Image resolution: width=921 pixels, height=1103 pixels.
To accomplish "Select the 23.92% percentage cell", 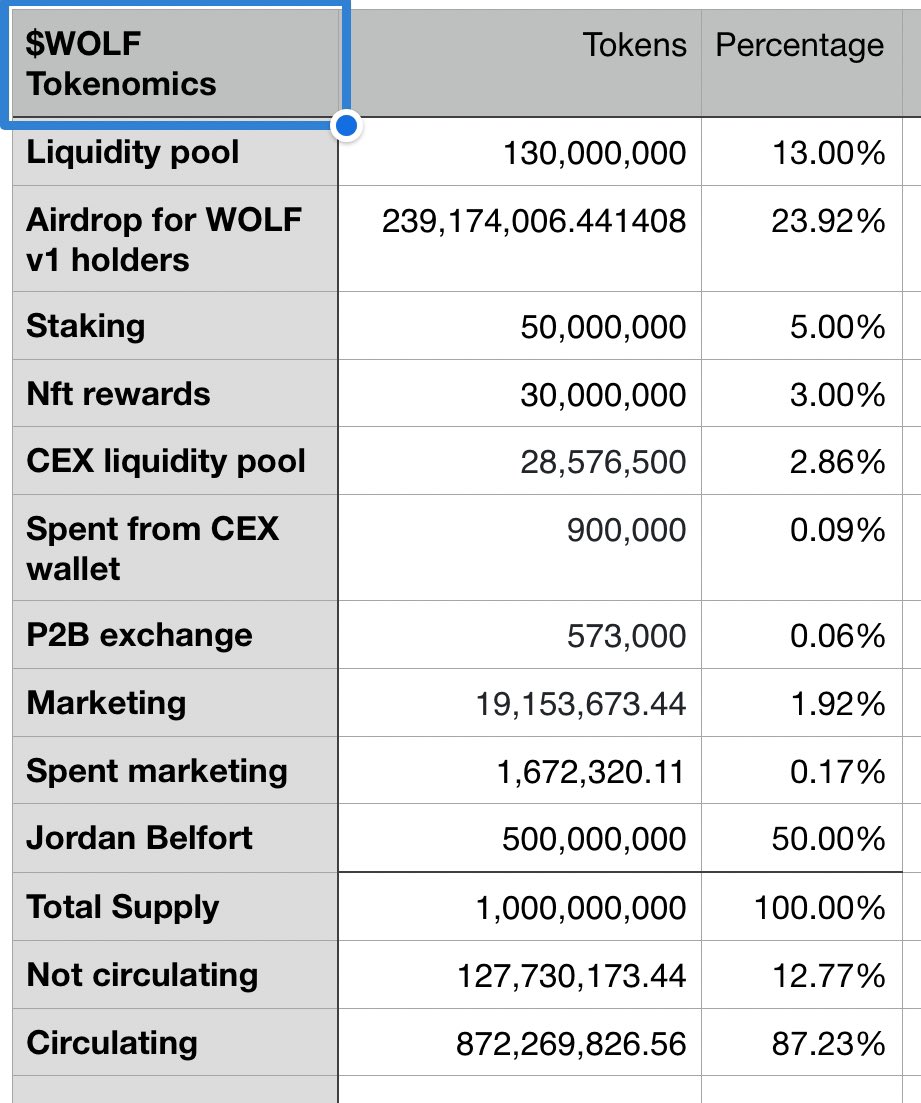I will tap(801, 239).
